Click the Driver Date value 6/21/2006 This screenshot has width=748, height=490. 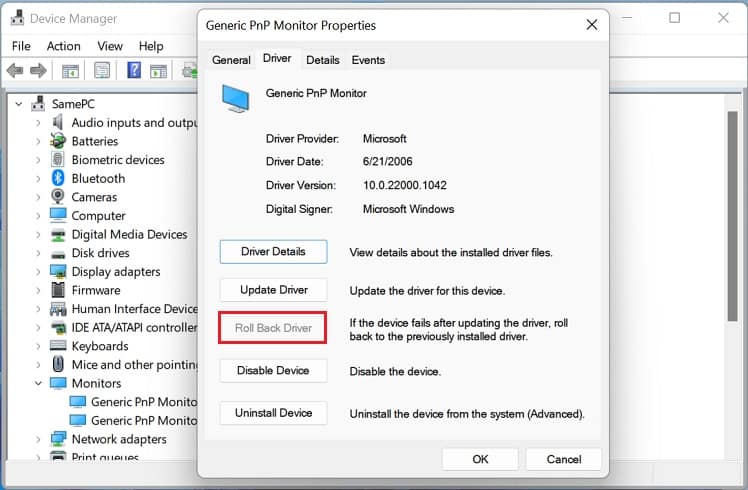coord(387,161)
